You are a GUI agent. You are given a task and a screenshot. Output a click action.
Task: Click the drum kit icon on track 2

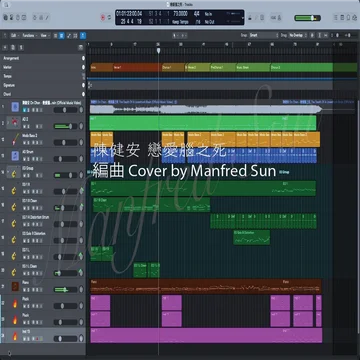(x=15, y=123)
